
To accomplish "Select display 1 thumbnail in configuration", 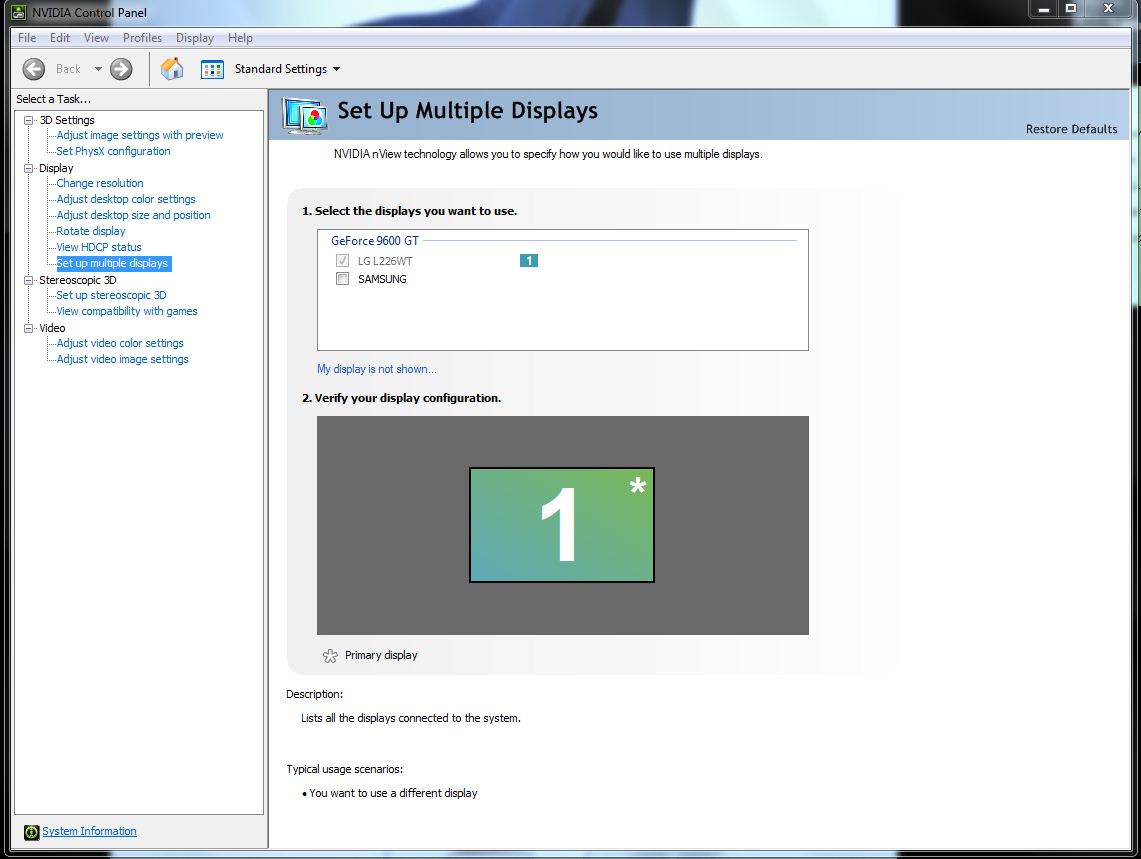I will (x=562, y=525).
